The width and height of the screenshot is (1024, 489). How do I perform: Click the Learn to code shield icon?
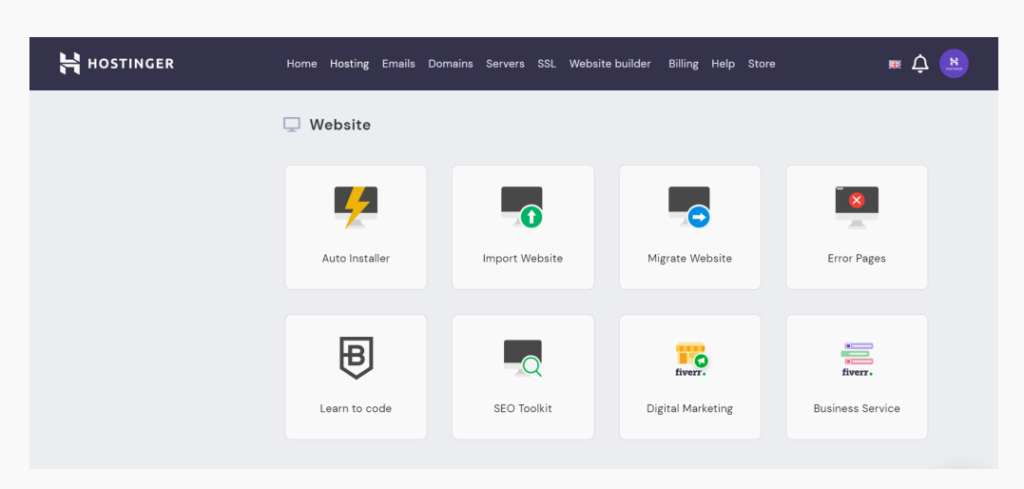tap(355, 357)
